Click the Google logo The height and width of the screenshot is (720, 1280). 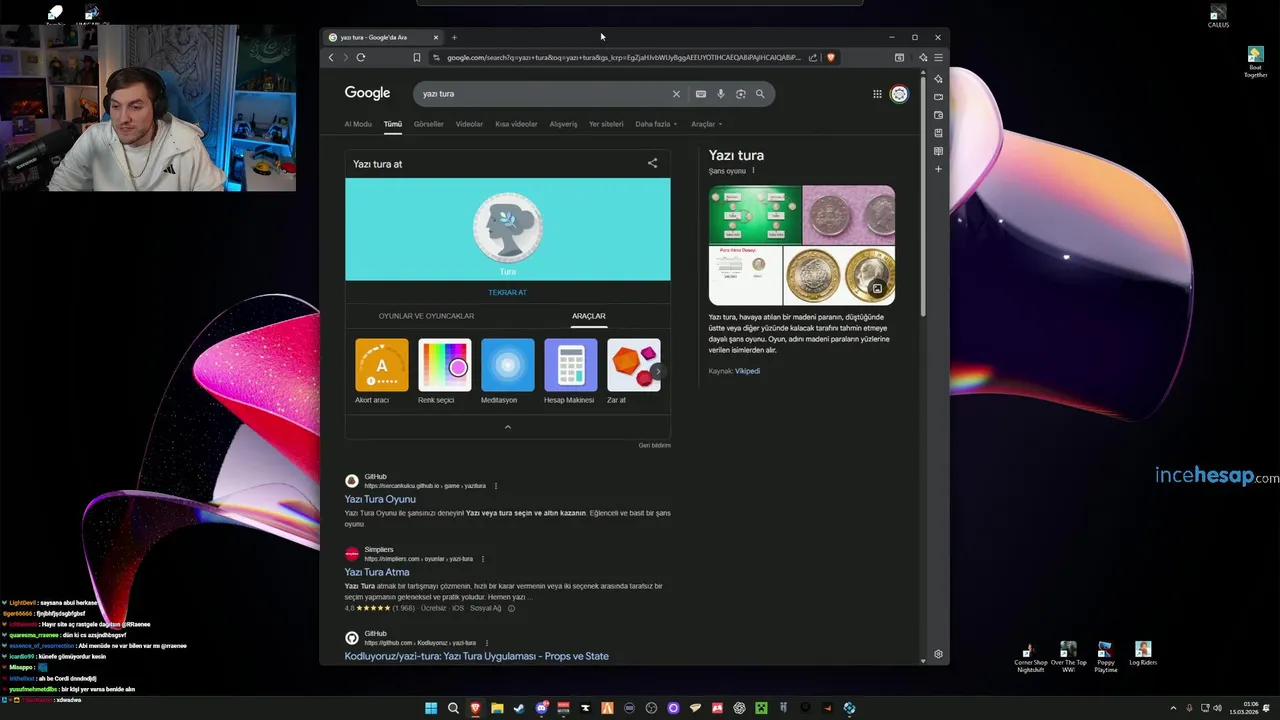[x=367, y=93]
